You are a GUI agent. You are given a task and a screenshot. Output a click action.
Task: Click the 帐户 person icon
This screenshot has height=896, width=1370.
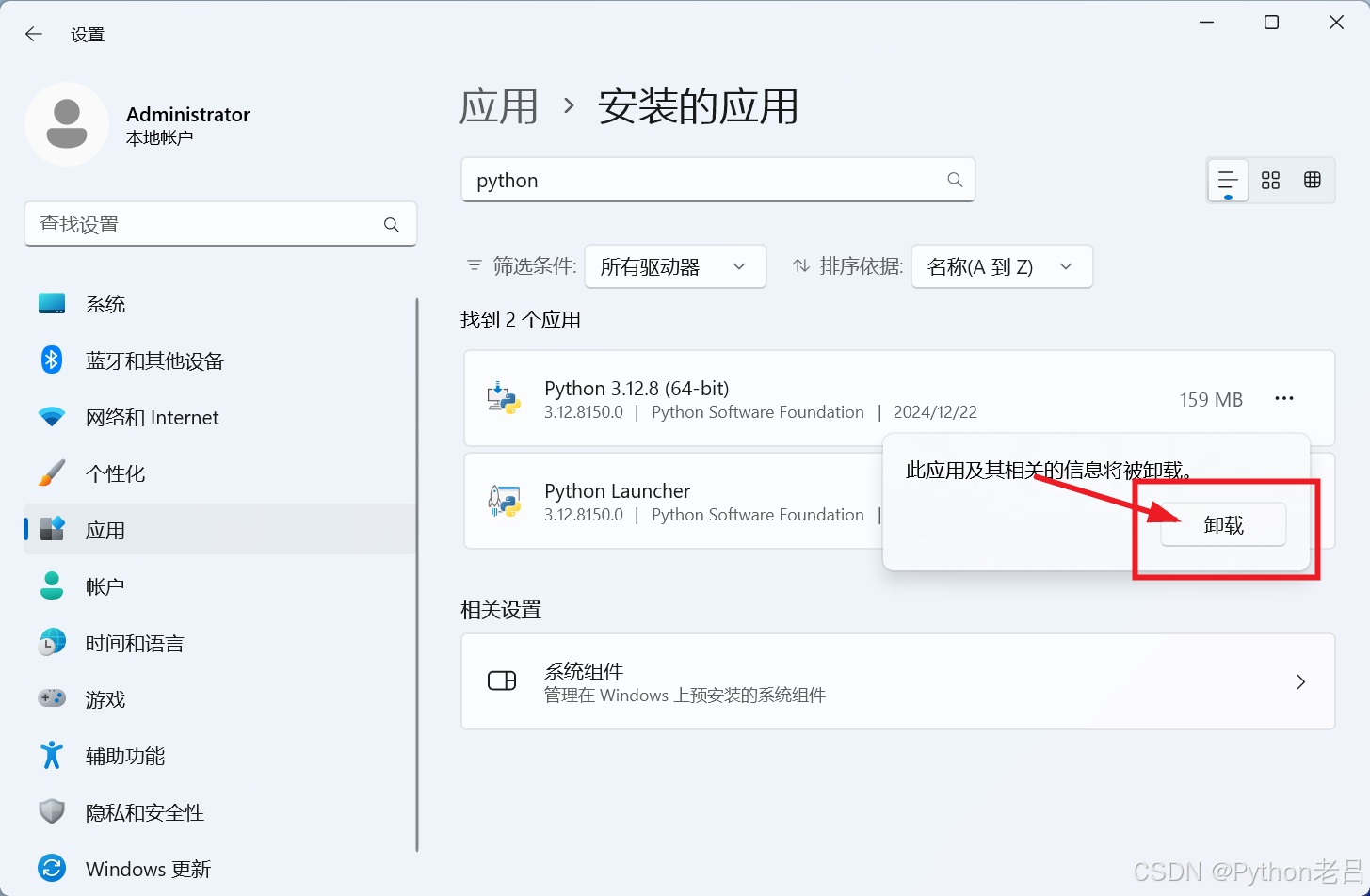(x=52, y=585)
